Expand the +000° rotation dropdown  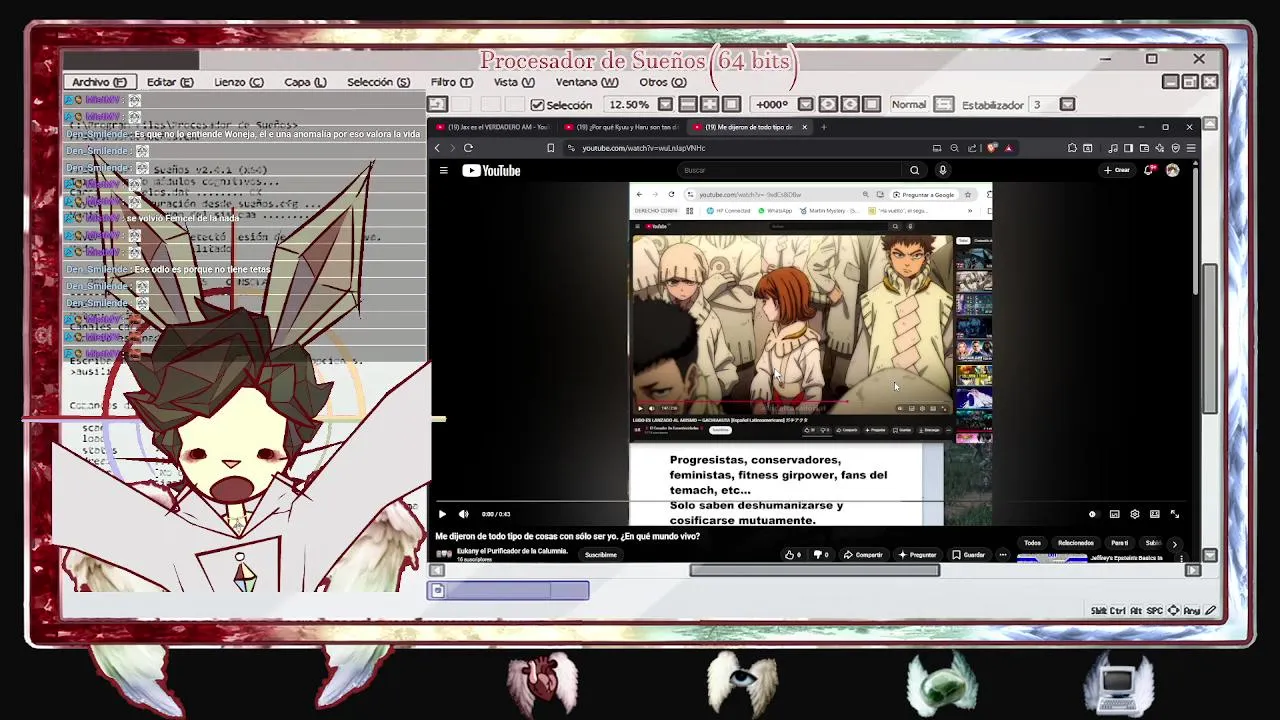(x=805, y=104)
